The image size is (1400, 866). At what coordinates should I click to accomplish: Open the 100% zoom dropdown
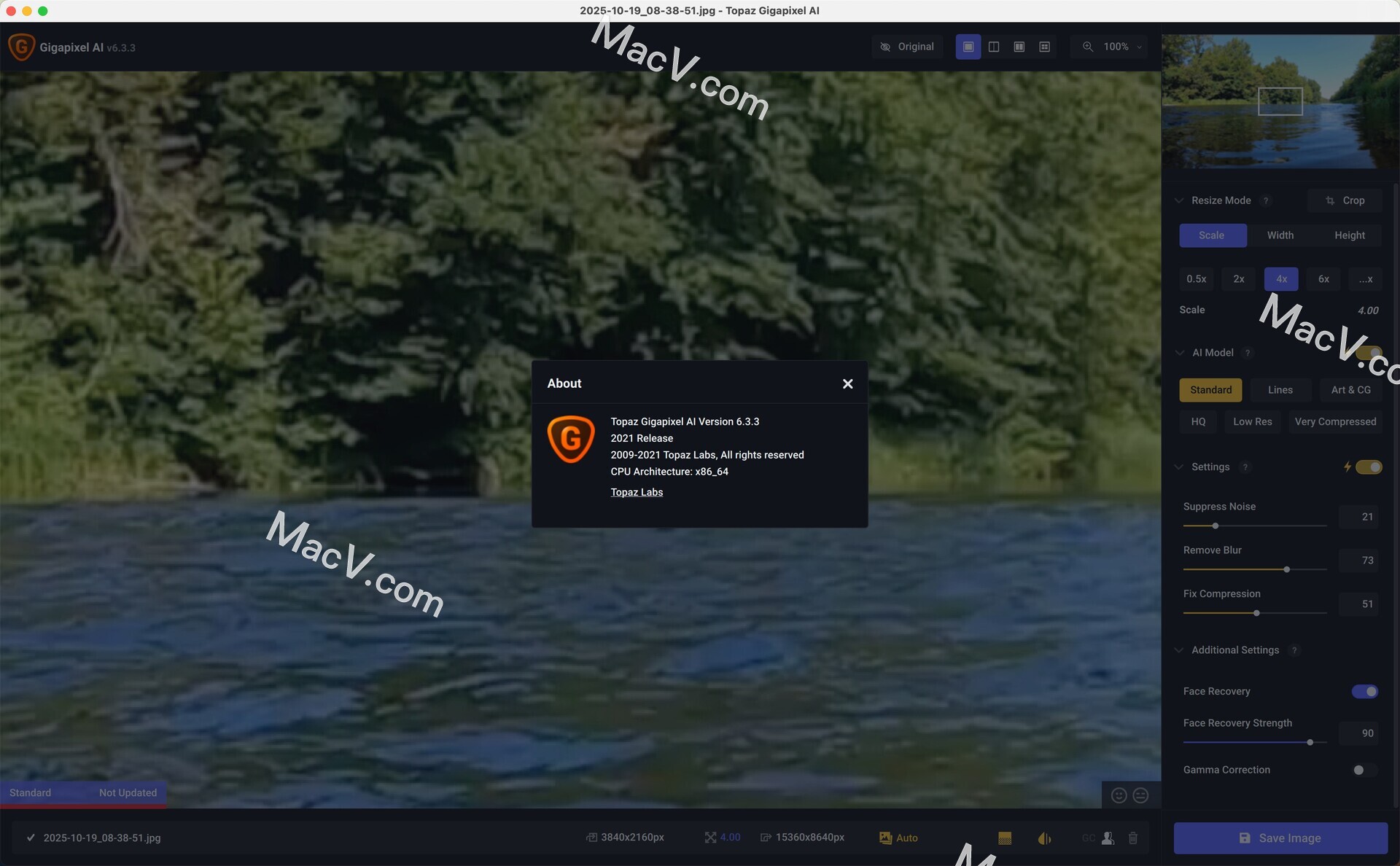(x=1114, y=47)
